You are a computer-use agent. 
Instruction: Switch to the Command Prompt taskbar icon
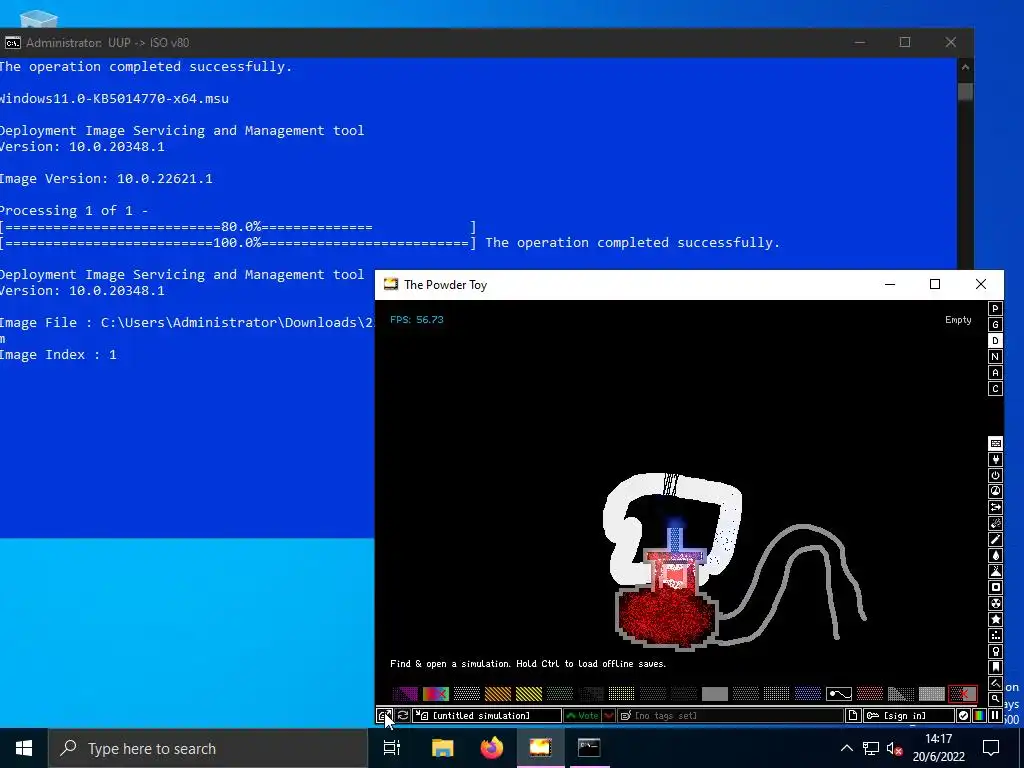[x=589, y=748]
